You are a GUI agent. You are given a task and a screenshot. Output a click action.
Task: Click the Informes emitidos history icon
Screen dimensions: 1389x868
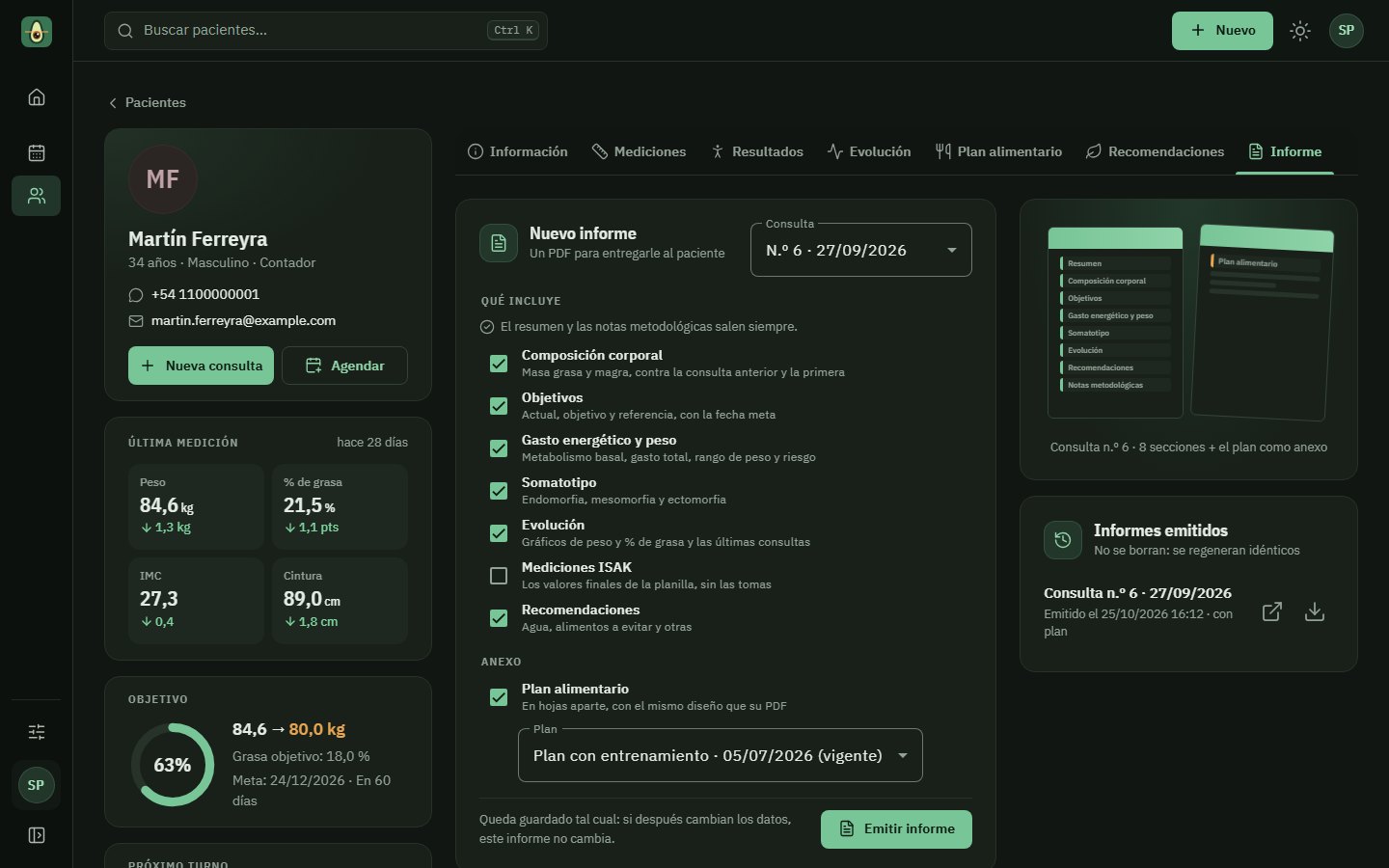1063,540
